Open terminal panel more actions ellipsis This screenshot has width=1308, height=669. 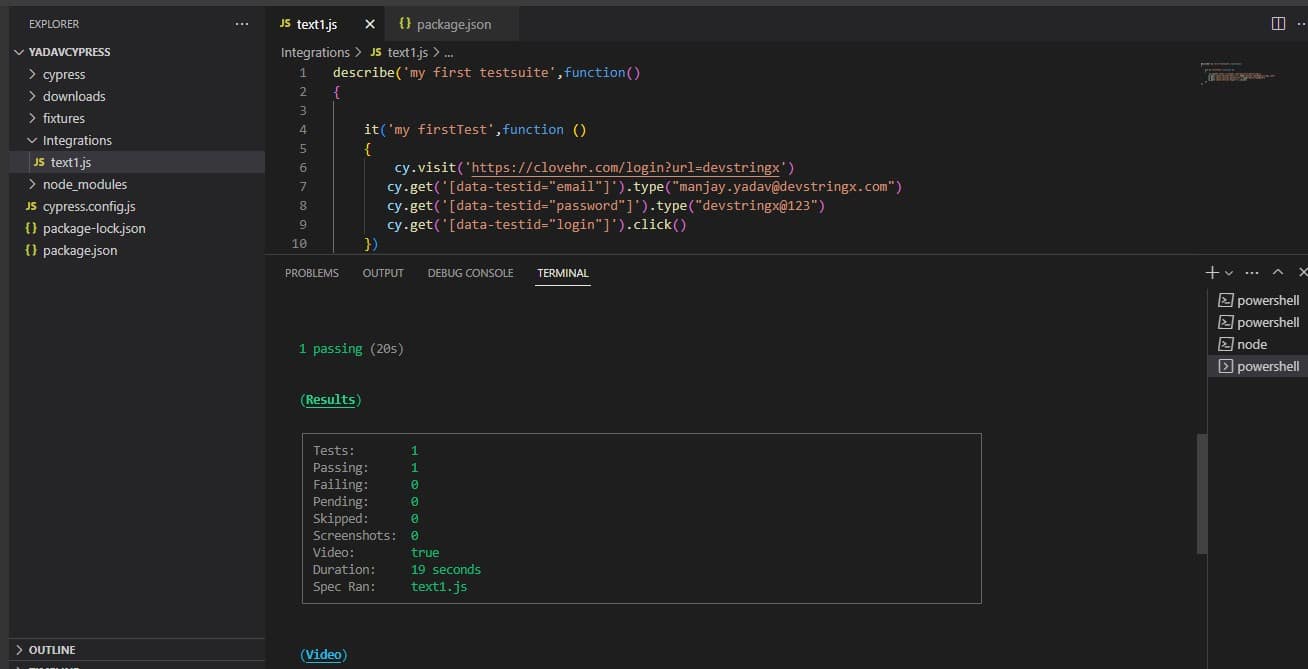click(1252, 272)
